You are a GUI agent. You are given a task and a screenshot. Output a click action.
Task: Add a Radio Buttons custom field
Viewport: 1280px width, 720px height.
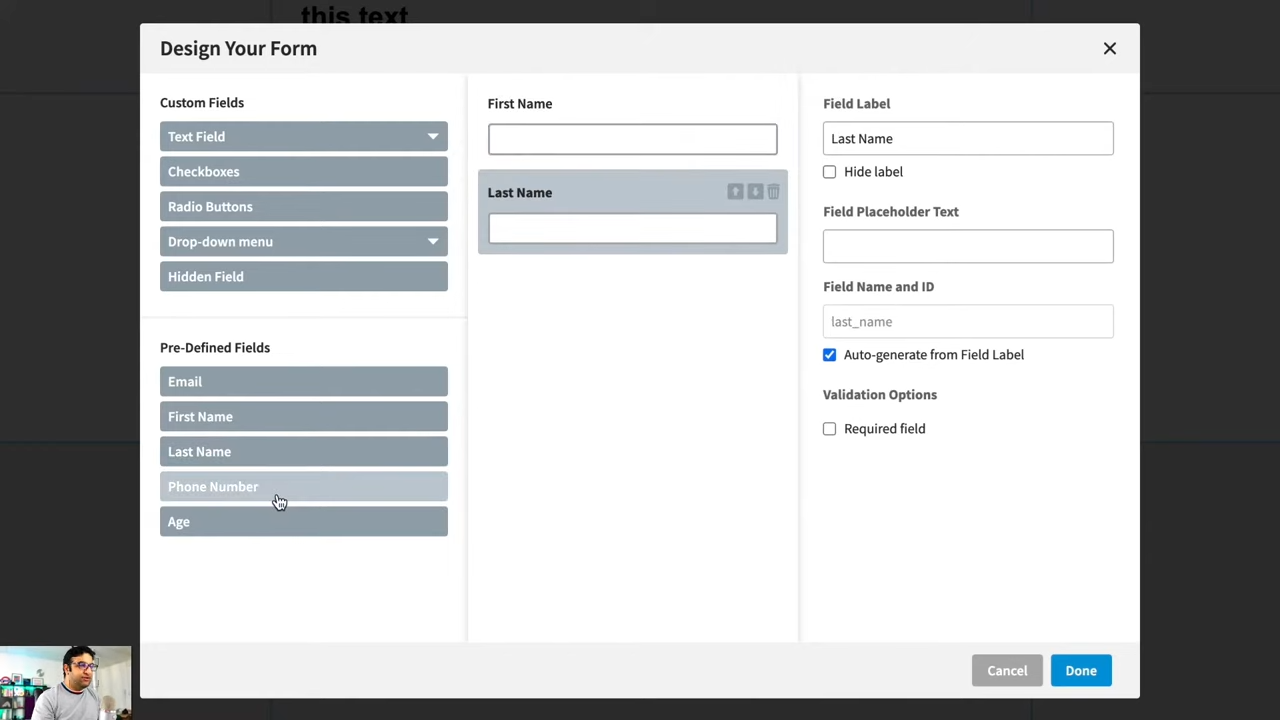[x=303, y=207]
